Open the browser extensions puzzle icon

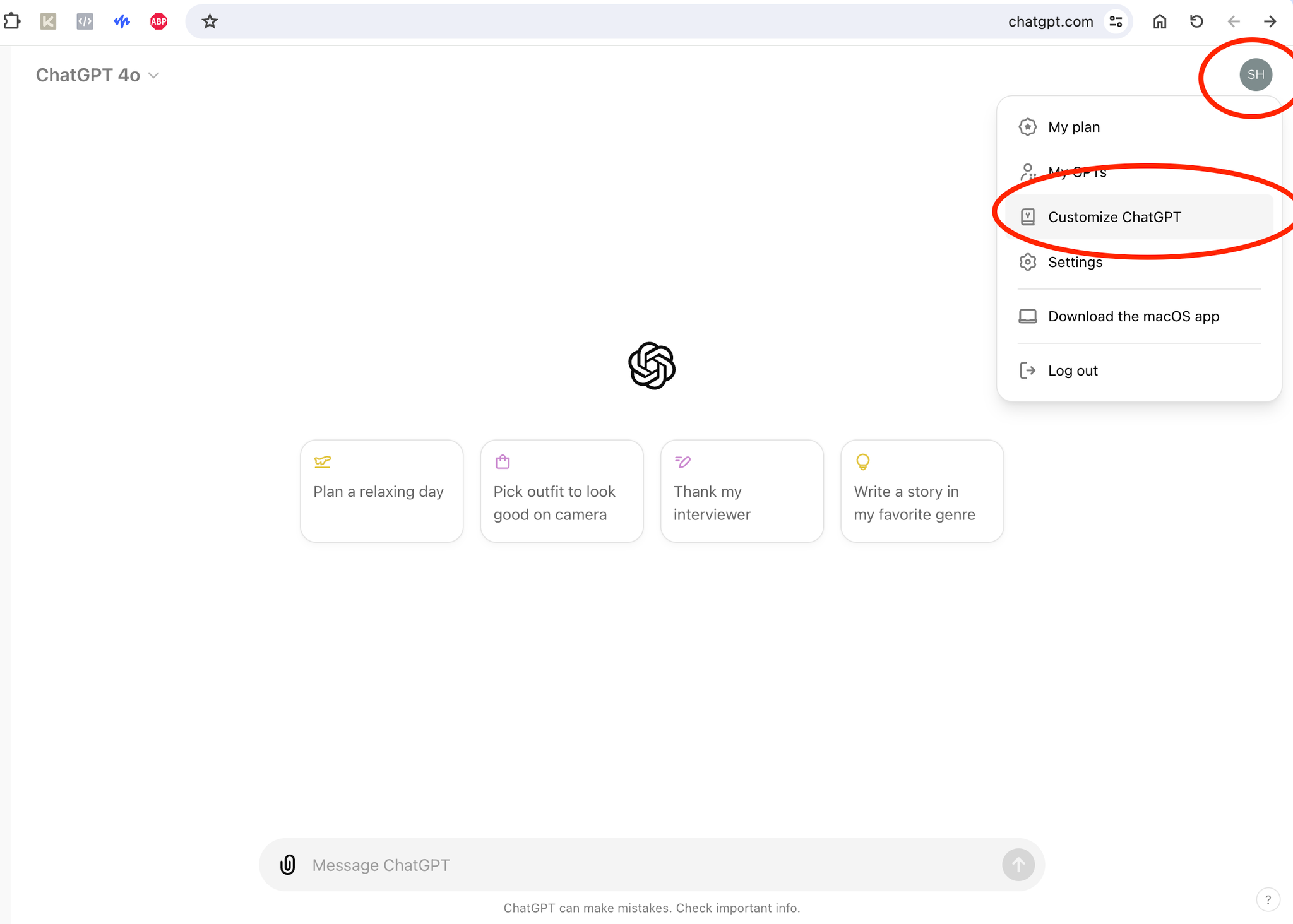pos(11,21)
